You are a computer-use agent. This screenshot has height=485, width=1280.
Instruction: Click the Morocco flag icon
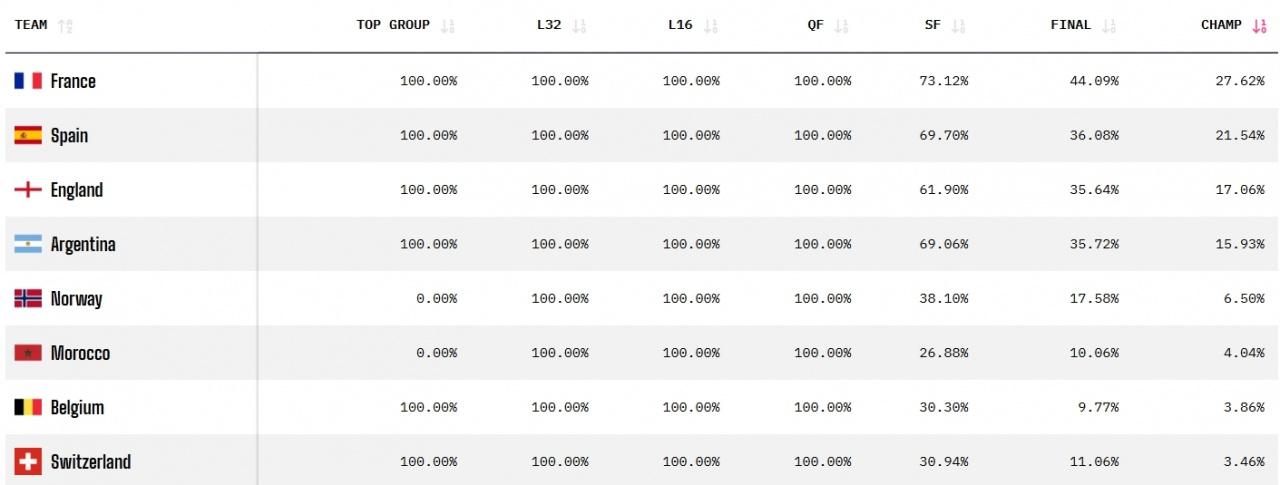pyautogui.click(x=28, y=353)
